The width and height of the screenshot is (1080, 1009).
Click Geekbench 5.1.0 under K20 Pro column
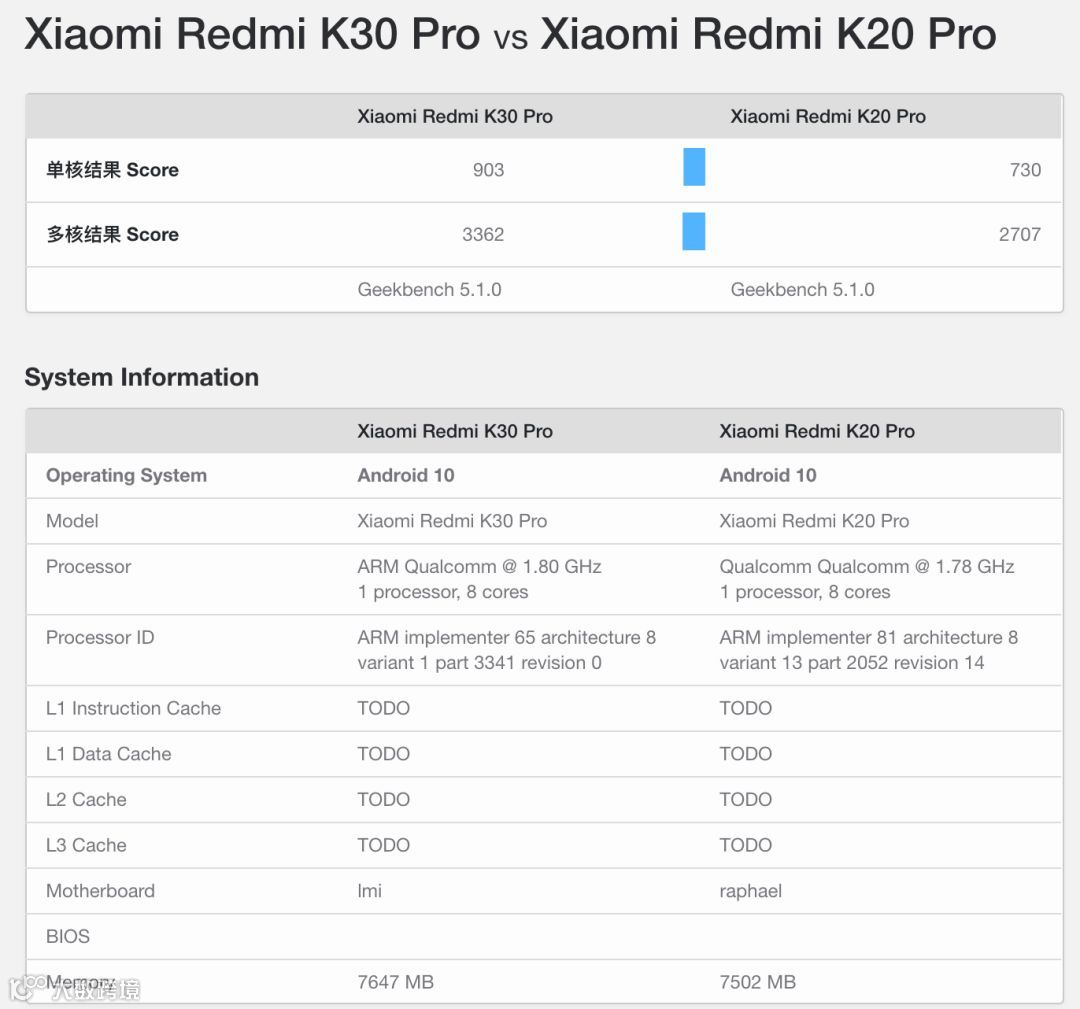tap(802, 290)
